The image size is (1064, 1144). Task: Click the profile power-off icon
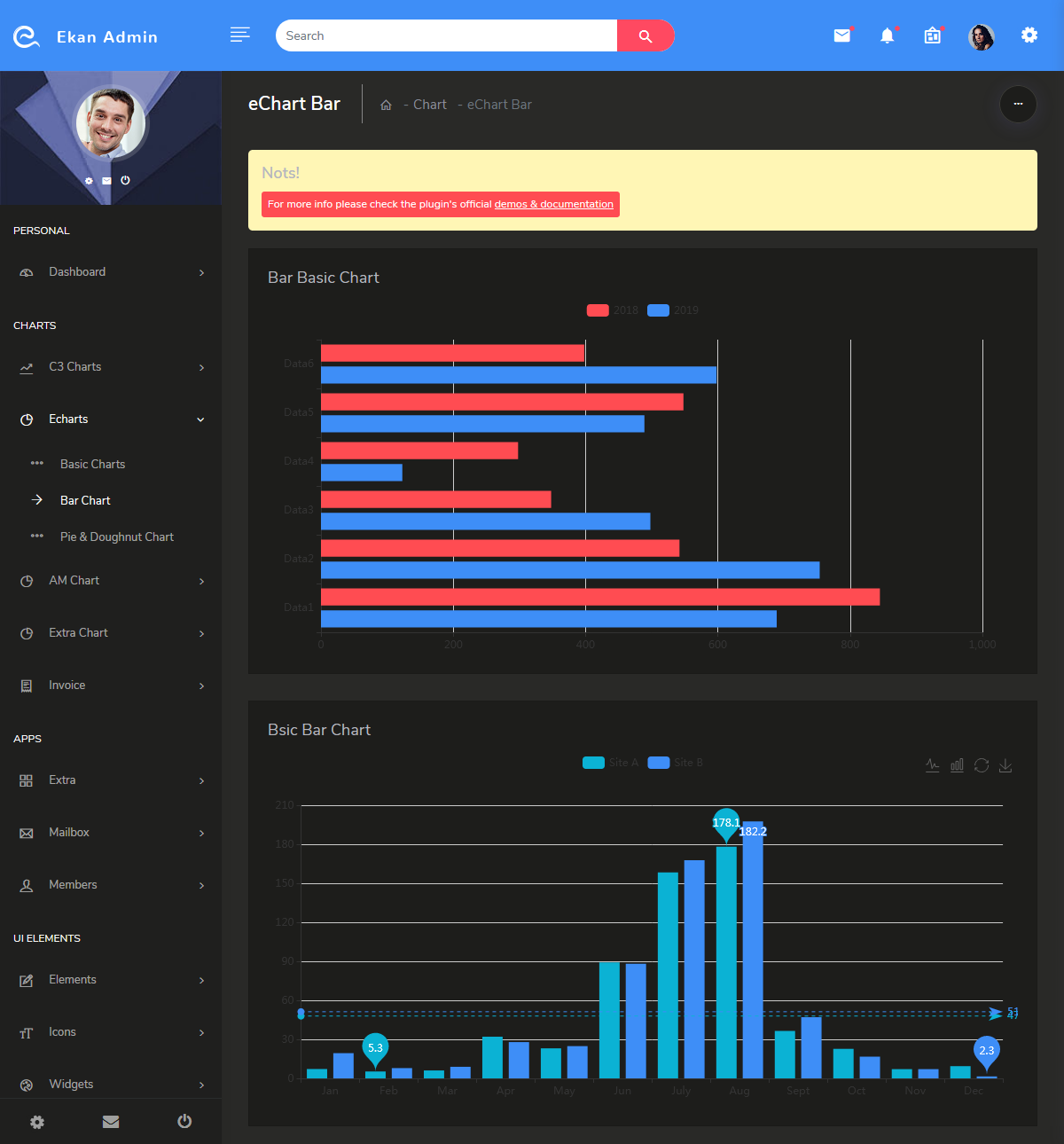click(x=125, y=180)
